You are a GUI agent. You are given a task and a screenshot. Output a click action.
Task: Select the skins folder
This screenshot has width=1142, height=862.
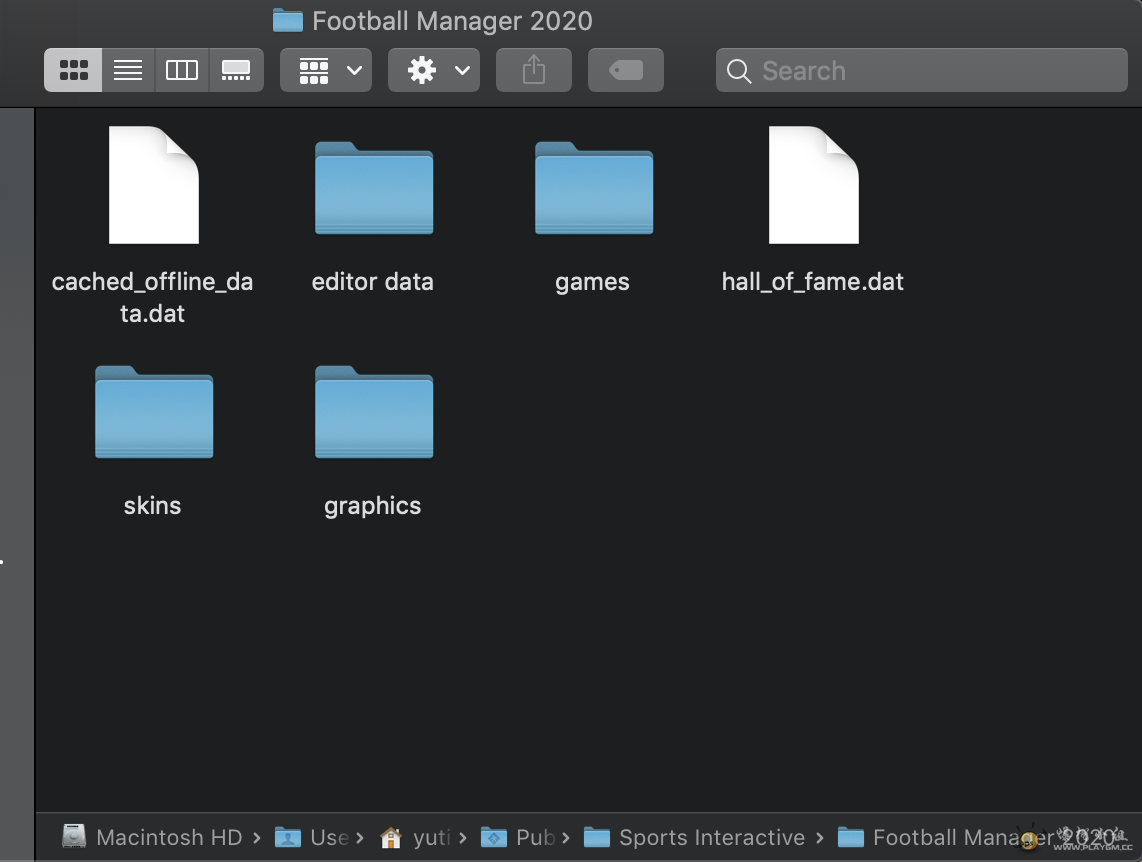coord(153,412)
